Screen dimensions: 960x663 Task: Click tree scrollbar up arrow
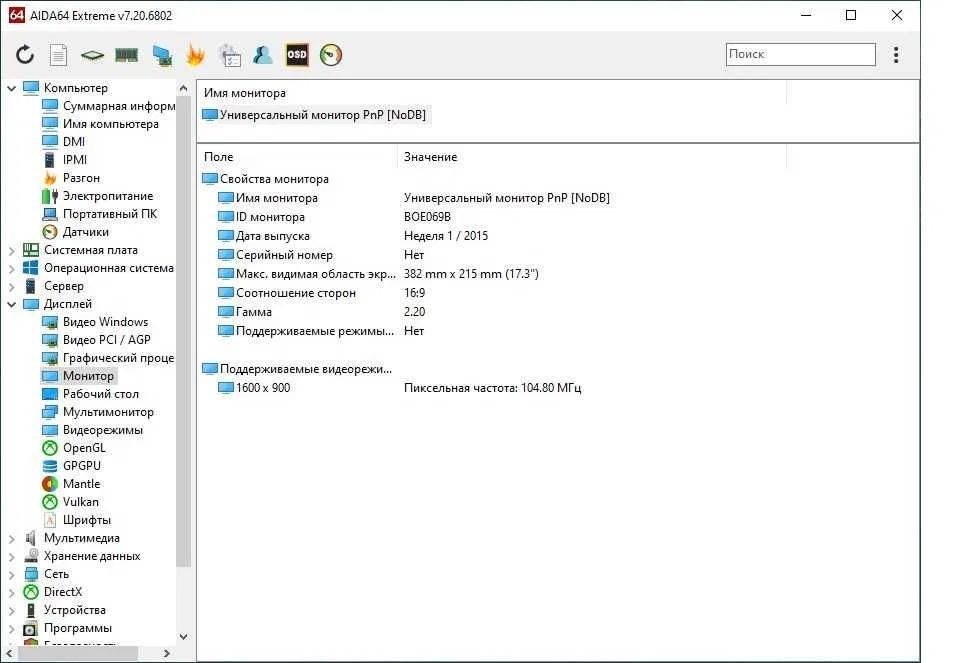(x=183, y=89)
